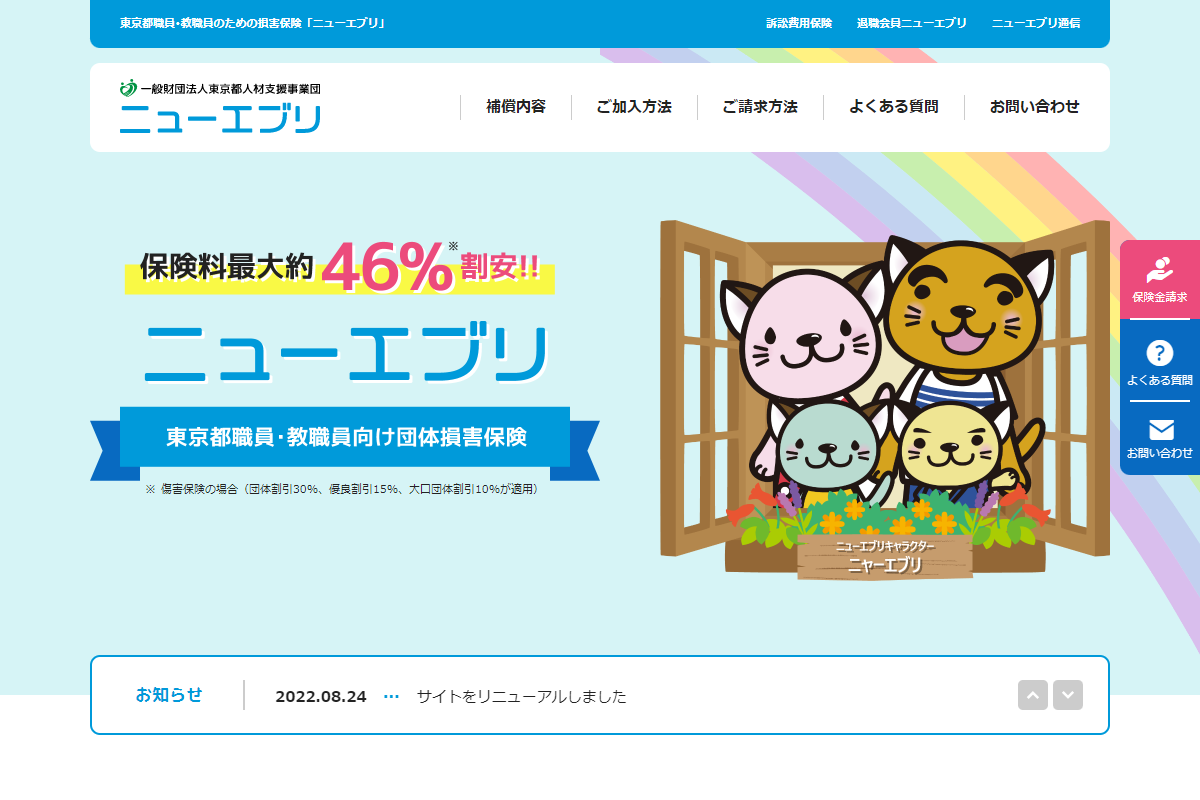Show previous news with up arrow
Image resolution: width=1200 pixels, height=800 pixels.
[x=1033, y=695]
